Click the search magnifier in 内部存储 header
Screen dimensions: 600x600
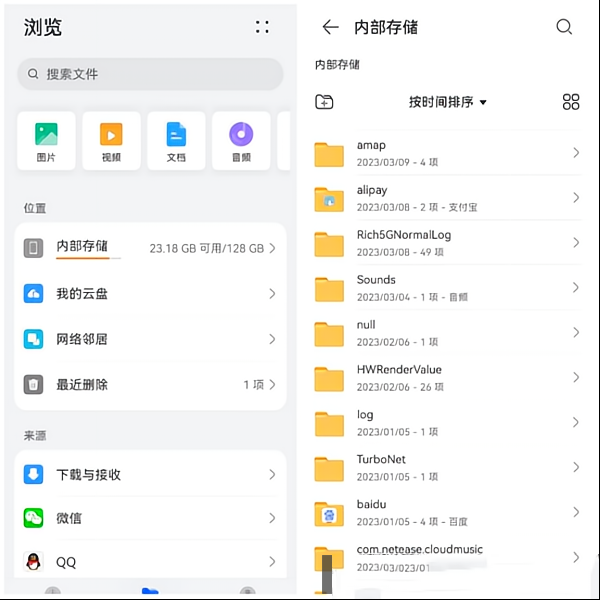coord(564,27)
